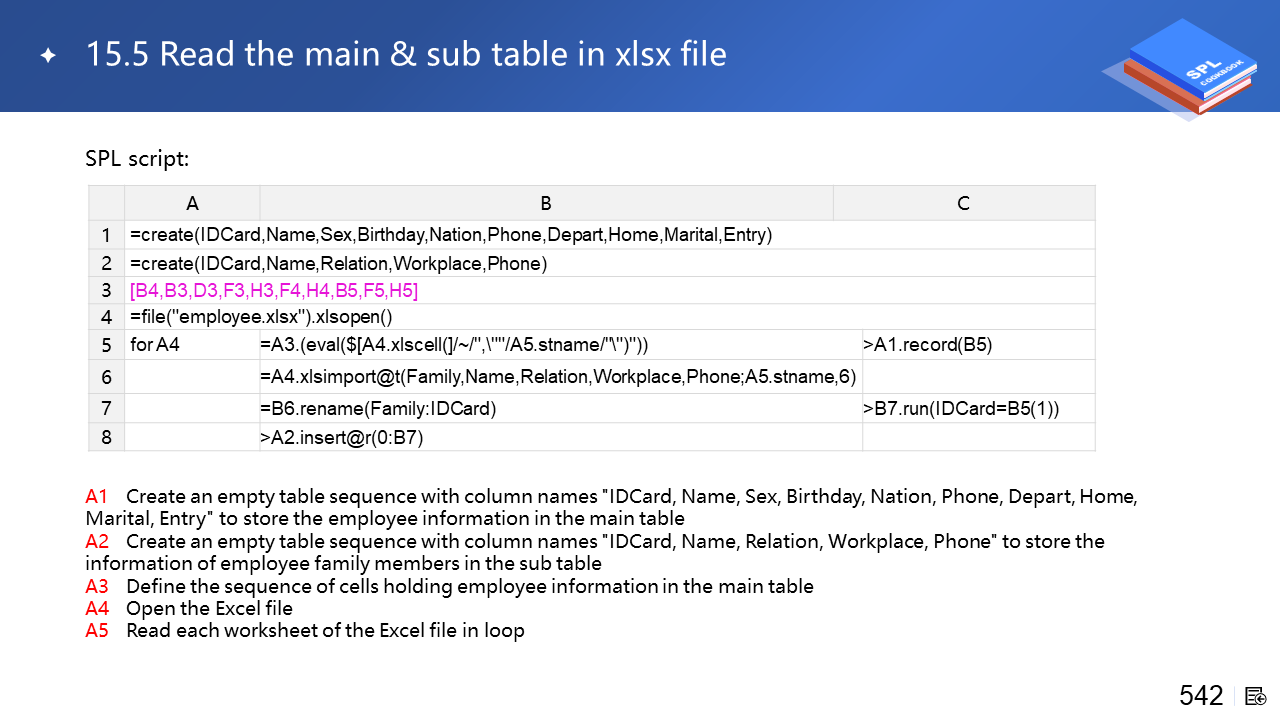The width and height of the screenshot is (1280, 720).
Task: Select the 'for A4' cell
Action: (155, 345)
